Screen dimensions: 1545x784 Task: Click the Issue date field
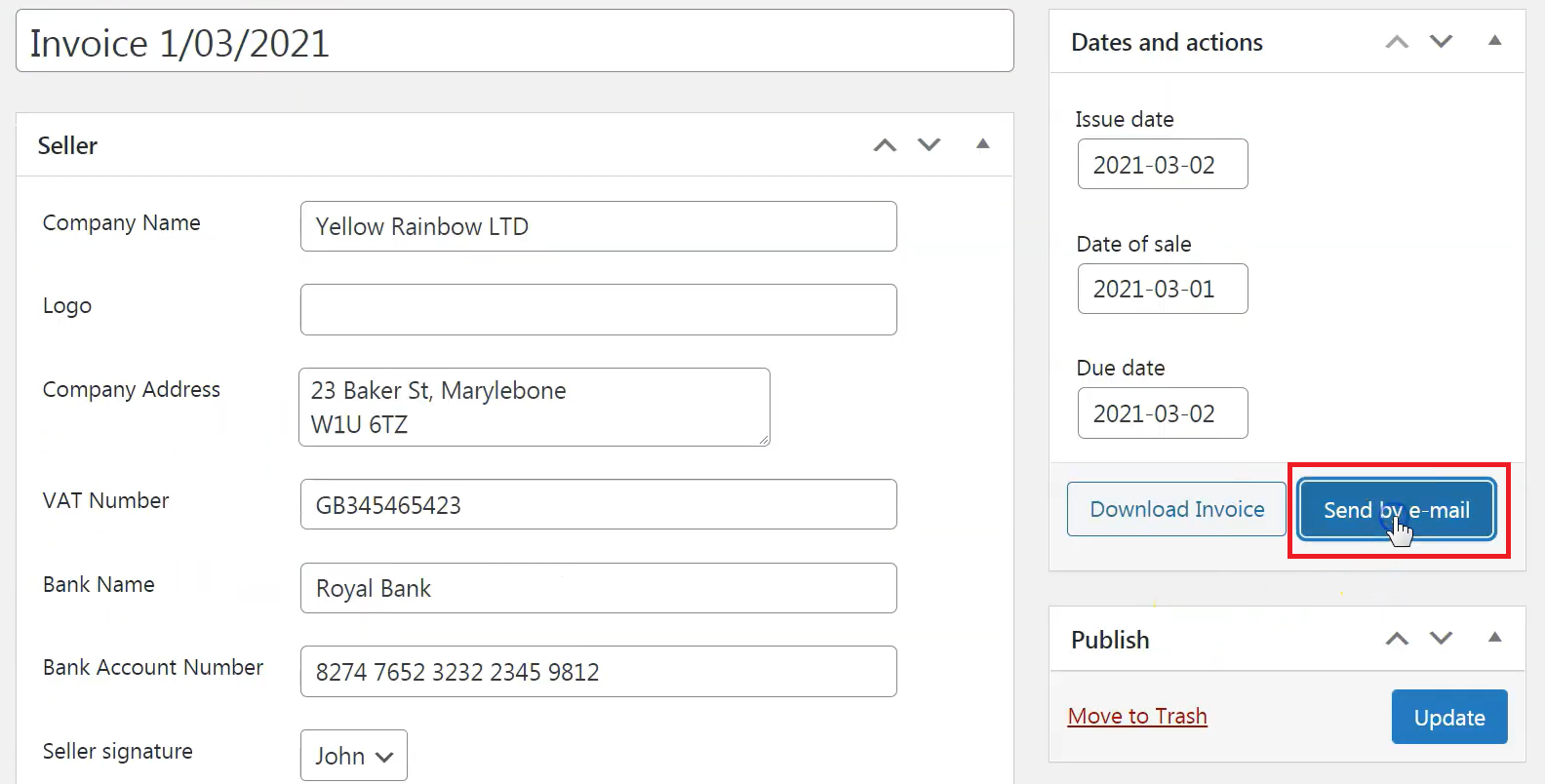(1163, 164)
